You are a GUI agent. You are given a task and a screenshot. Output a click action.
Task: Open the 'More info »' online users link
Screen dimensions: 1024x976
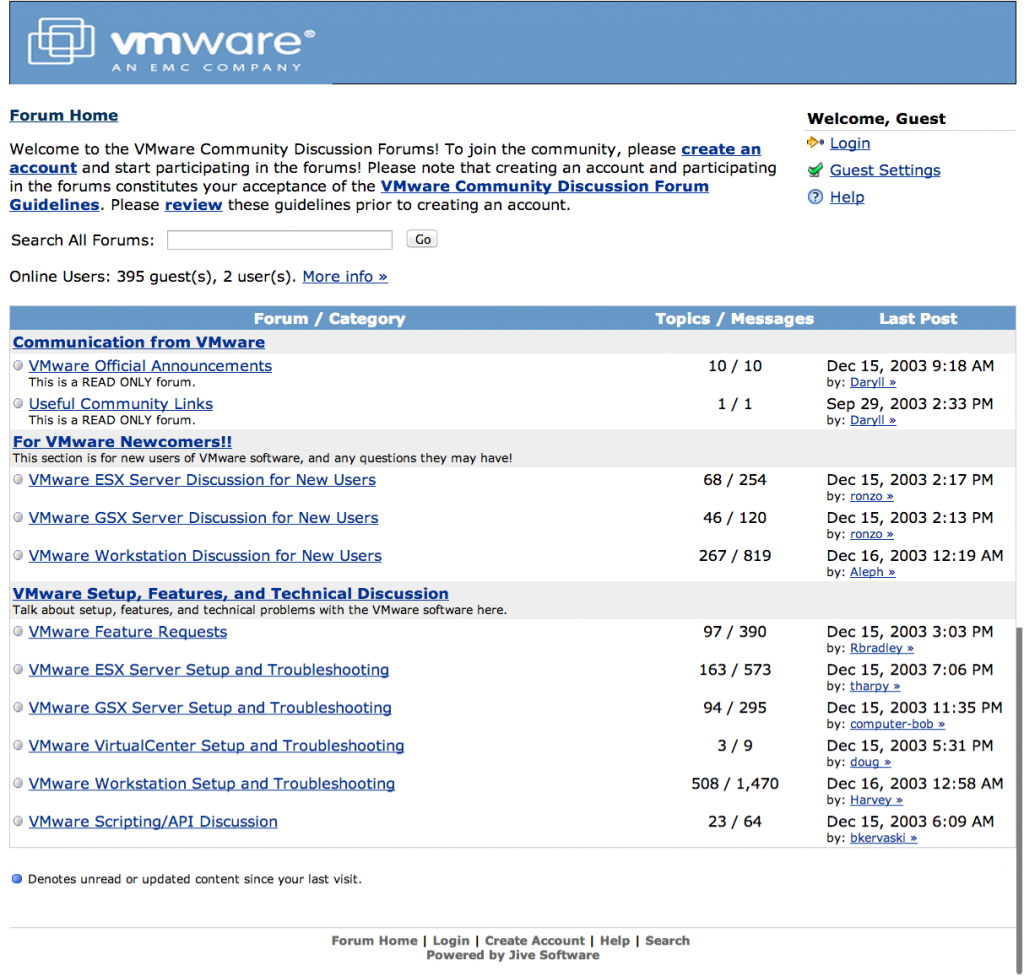point(345,277)
